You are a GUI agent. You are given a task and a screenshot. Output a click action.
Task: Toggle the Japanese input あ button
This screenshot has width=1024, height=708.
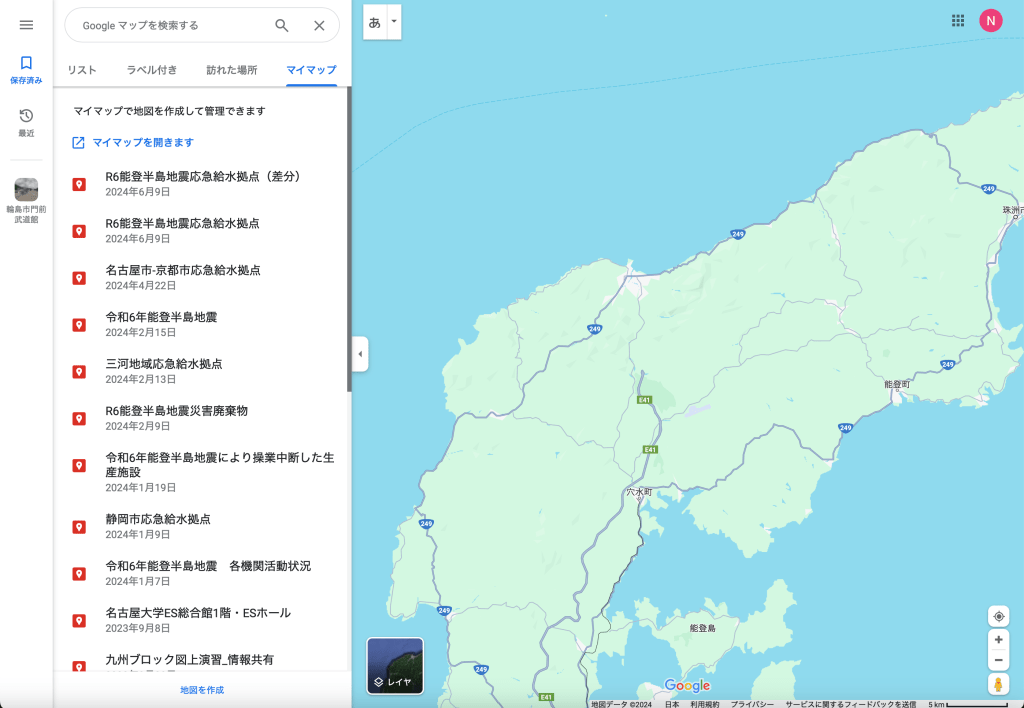tap(375, 21)
